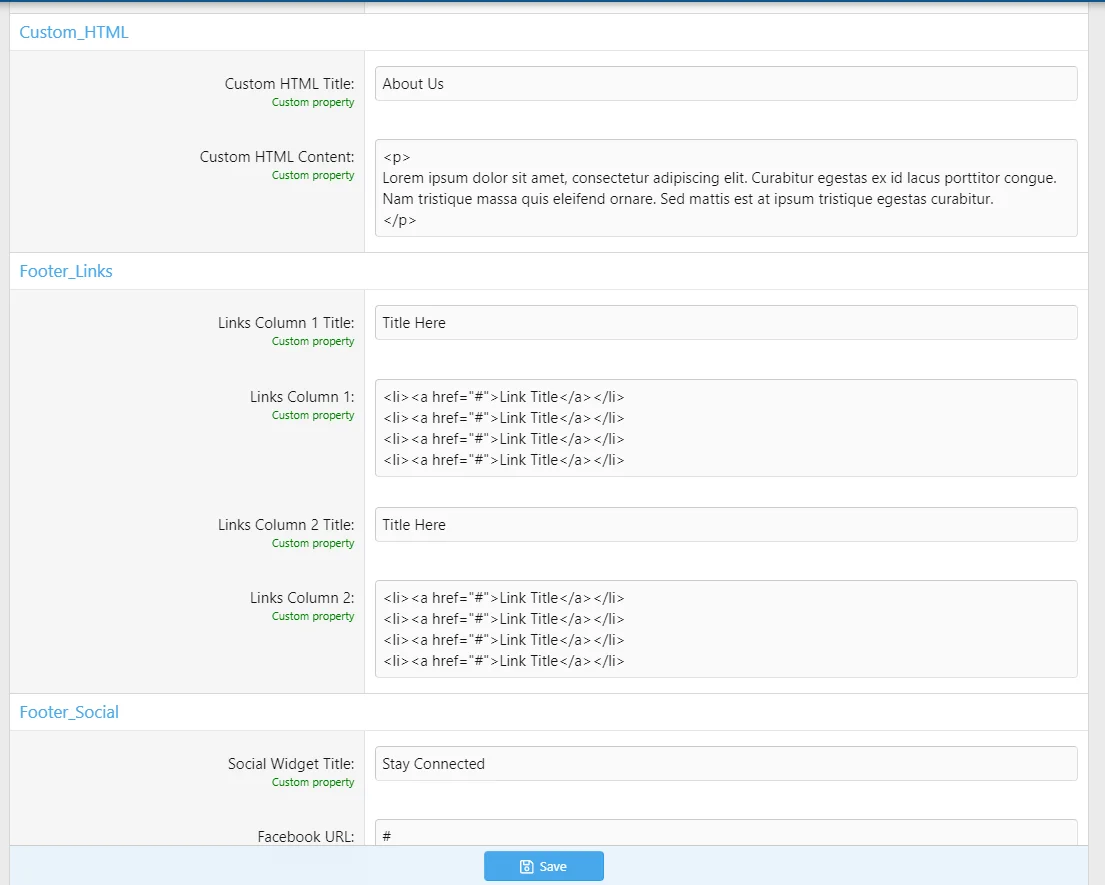This screenshot has height=885, width=1105.
Task: Select the Social Widget Title input
Action: coord(725,764)
